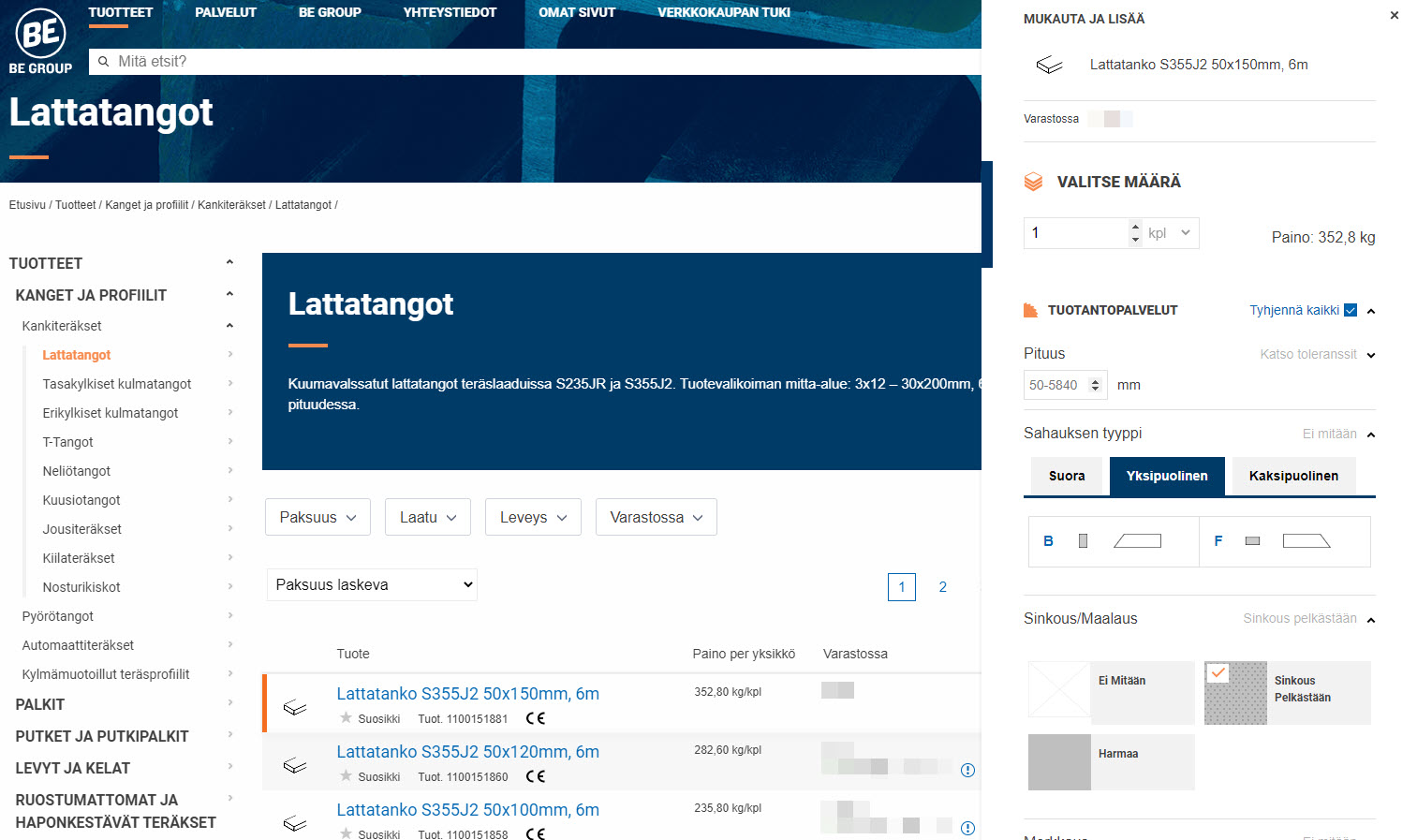Open the PALVELUT menu
Screen dimensions: 1417x840
click(x=225, y=13)
